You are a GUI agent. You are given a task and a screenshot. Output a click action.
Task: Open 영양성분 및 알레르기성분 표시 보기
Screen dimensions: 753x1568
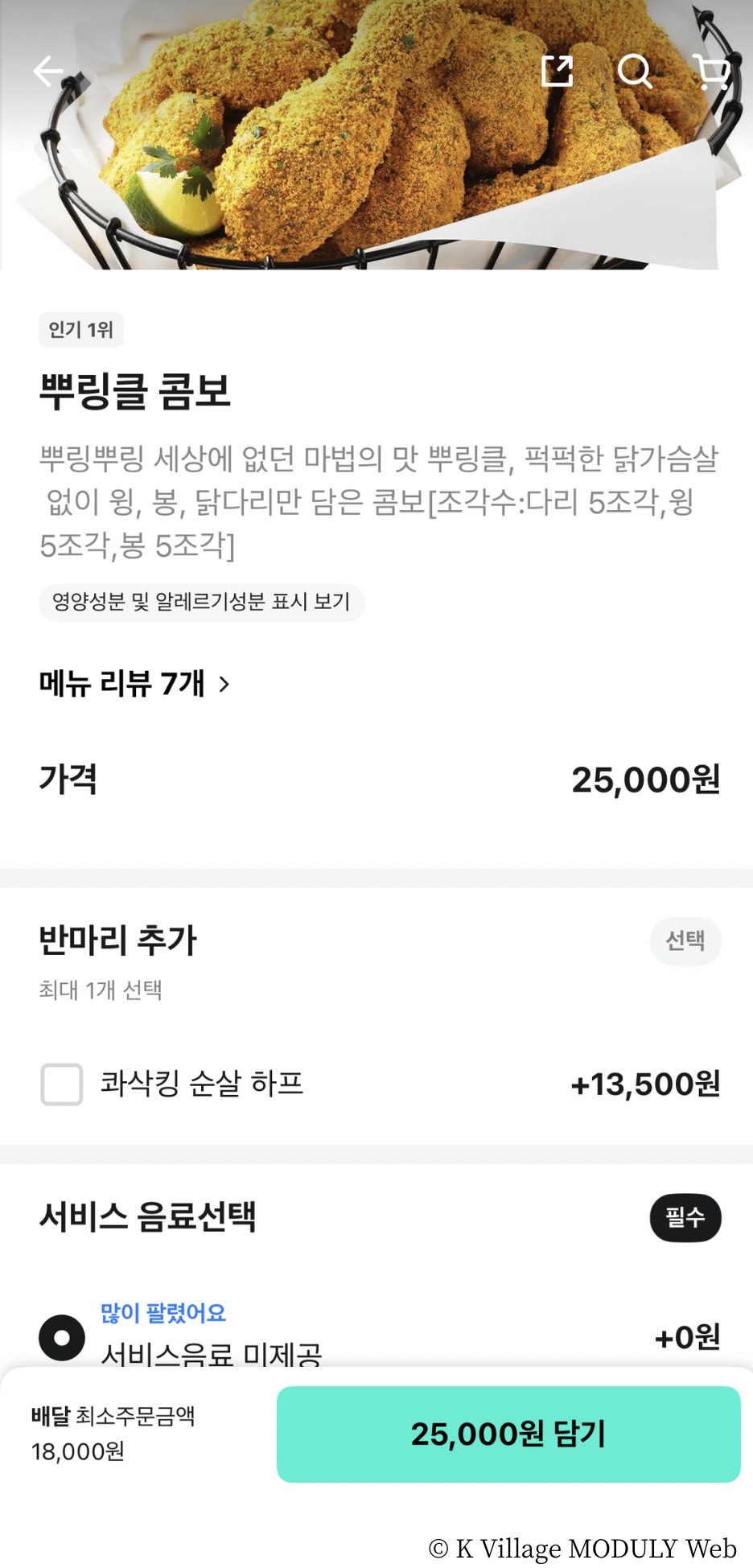[x=201, y=602]
